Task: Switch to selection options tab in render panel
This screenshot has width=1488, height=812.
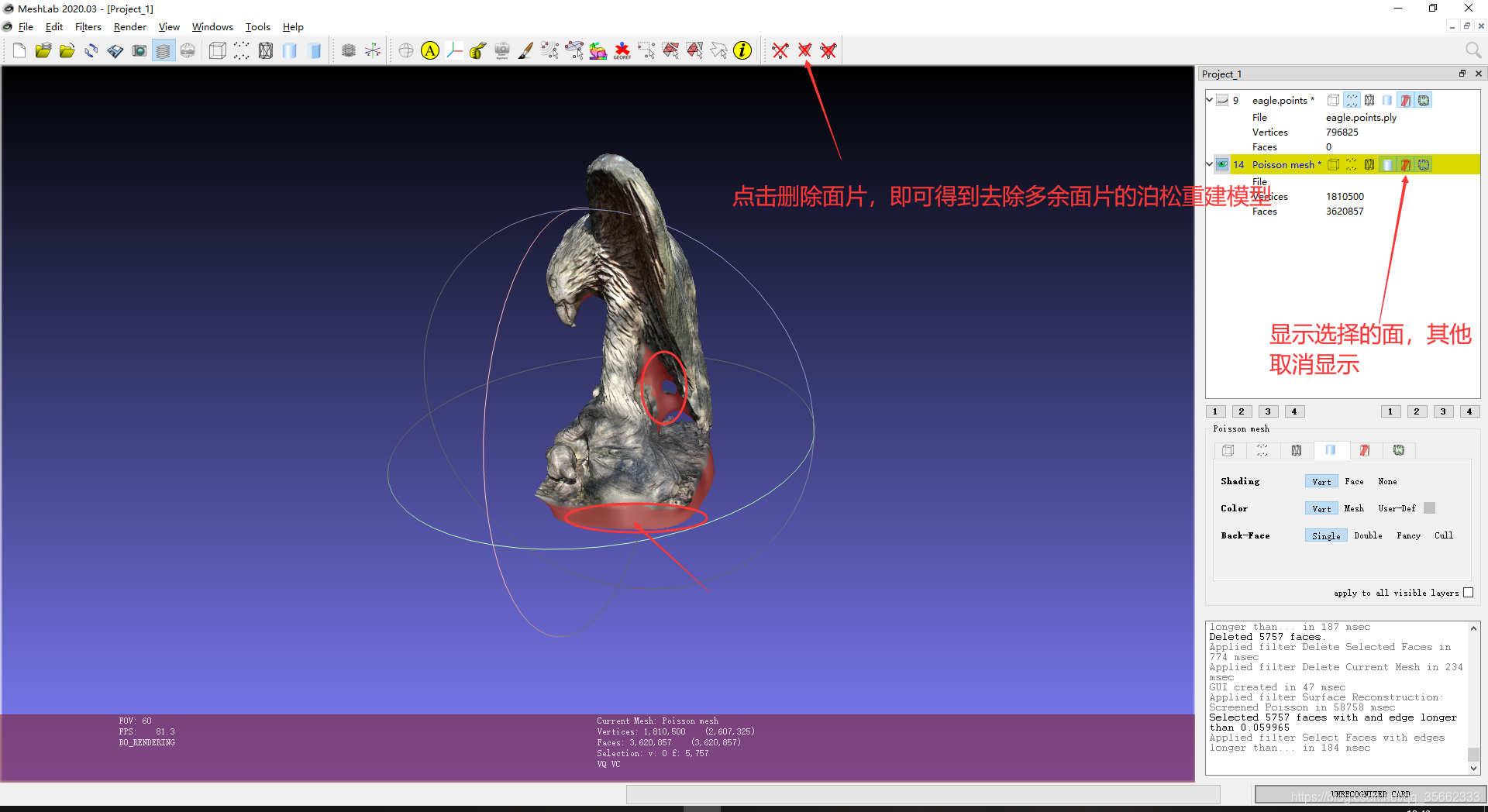Action: [x=1365, y=450]
